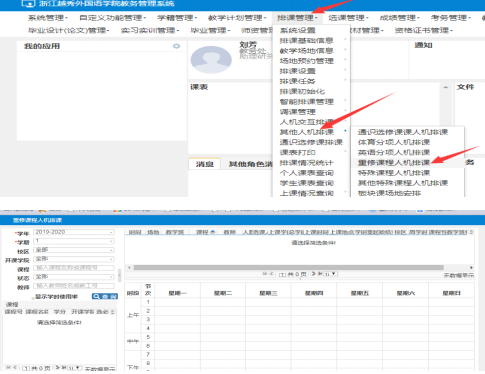Open the 选课管理 menu
485x374 pixels.
tap(348, 18)
